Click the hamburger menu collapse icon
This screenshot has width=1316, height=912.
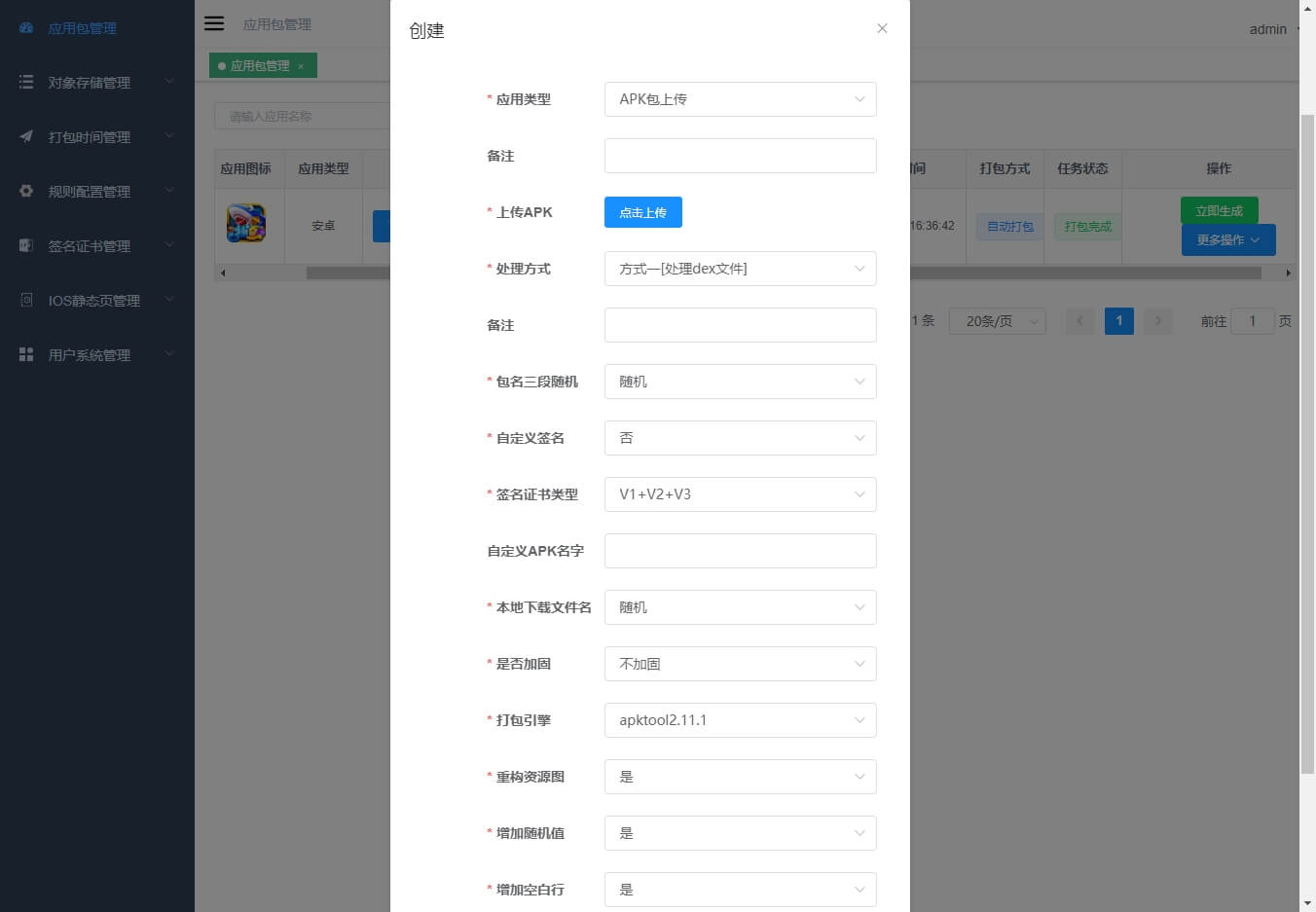click(214, 23)
